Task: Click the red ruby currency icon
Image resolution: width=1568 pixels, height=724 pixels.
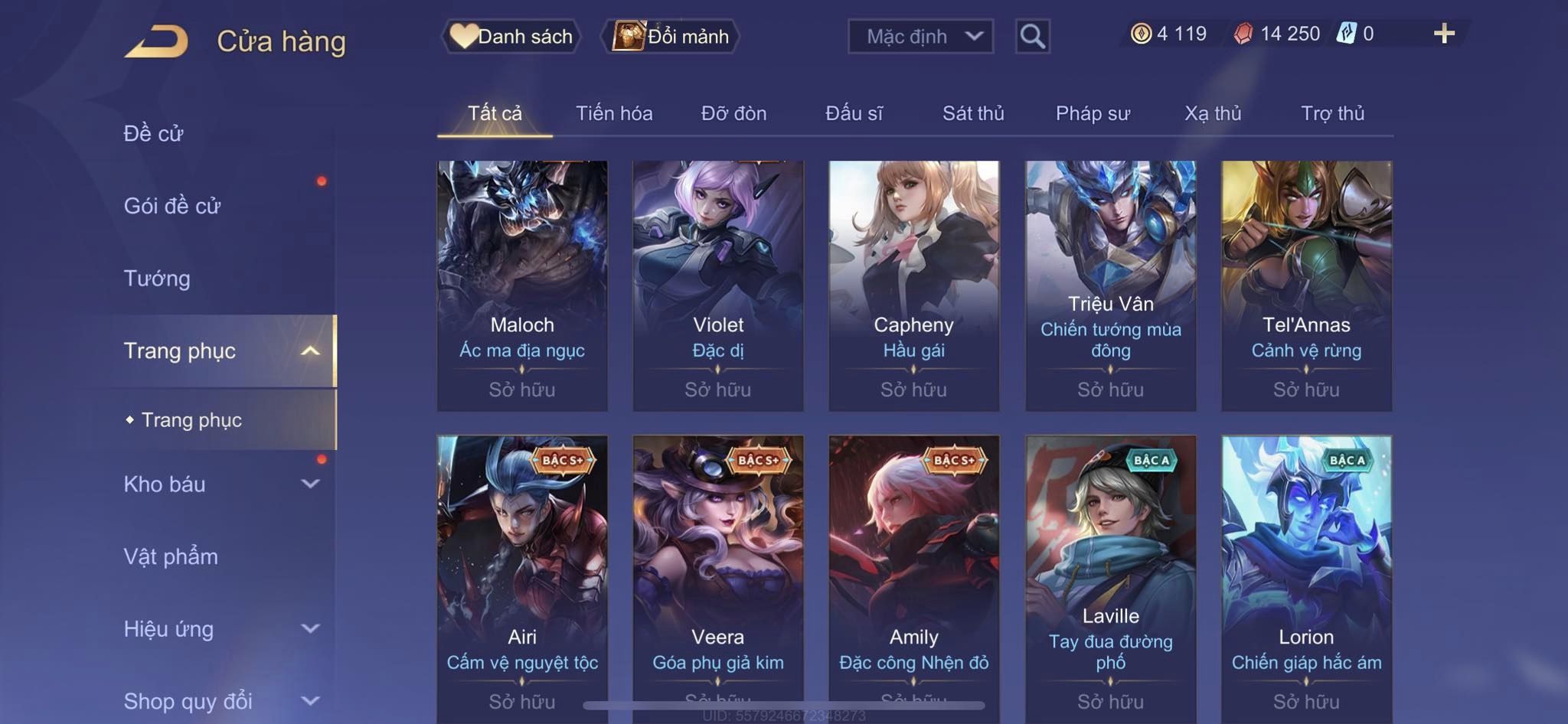Action: [x=1243, y=34]
